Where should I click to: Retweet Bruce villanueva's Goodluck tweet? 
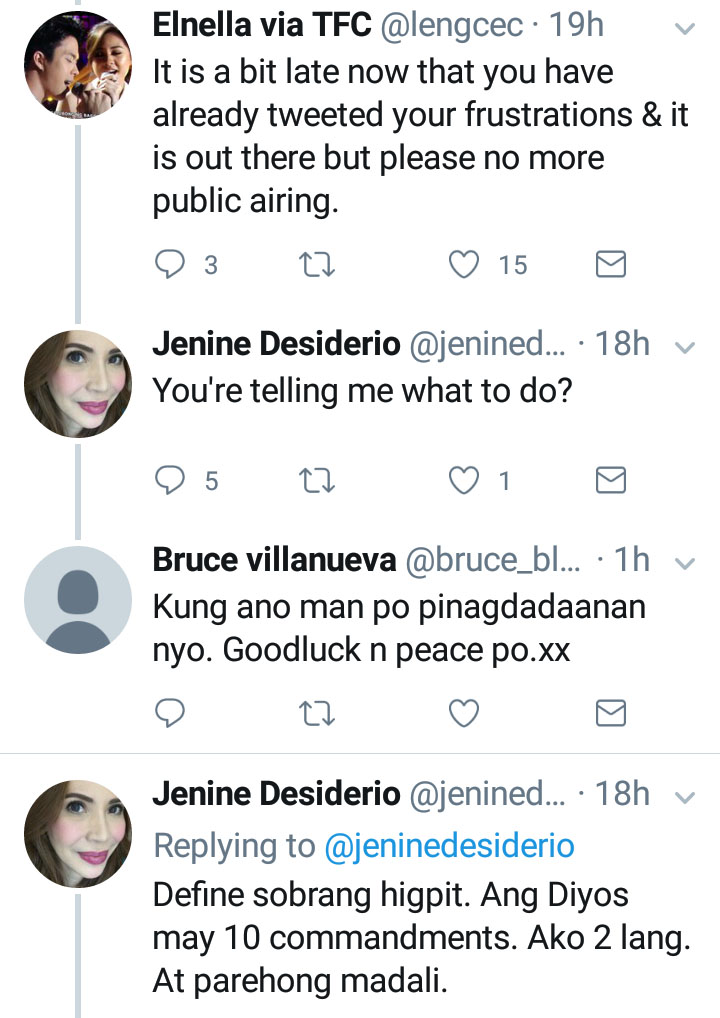[317, 712]
